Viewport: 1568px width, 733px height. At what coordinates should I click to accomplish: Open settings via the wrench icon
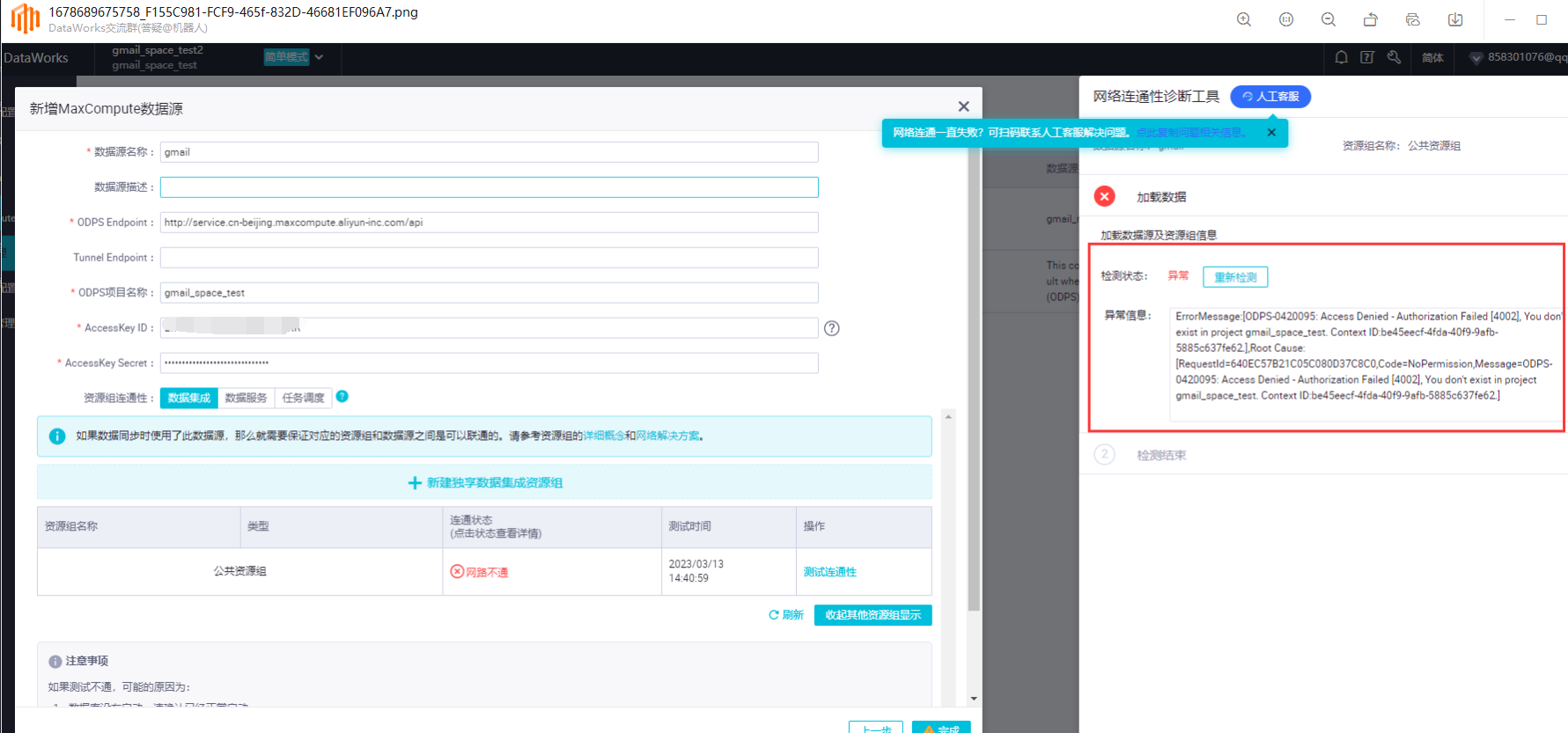point(1394,57)
